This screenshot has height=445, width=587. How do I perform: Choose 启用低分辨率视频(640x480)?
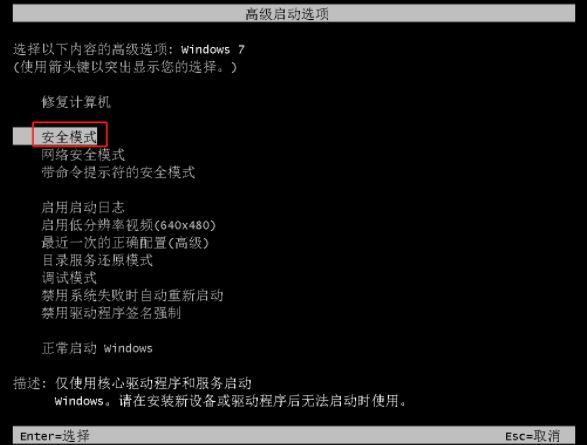tap(128, 225)
